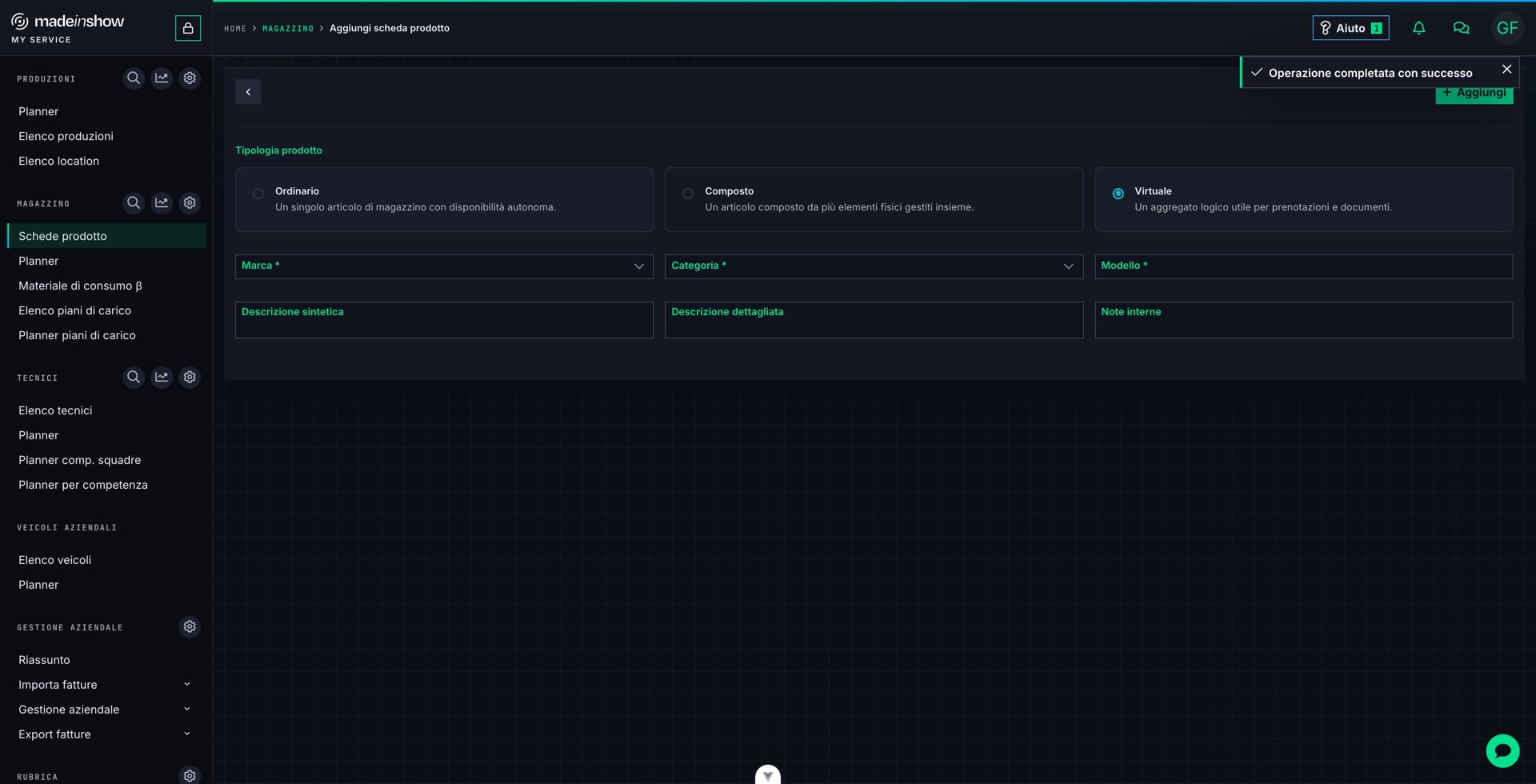Open Magazzino settings gear
This screenshot has width=1536, height=784.
click(x=190, y=203)
